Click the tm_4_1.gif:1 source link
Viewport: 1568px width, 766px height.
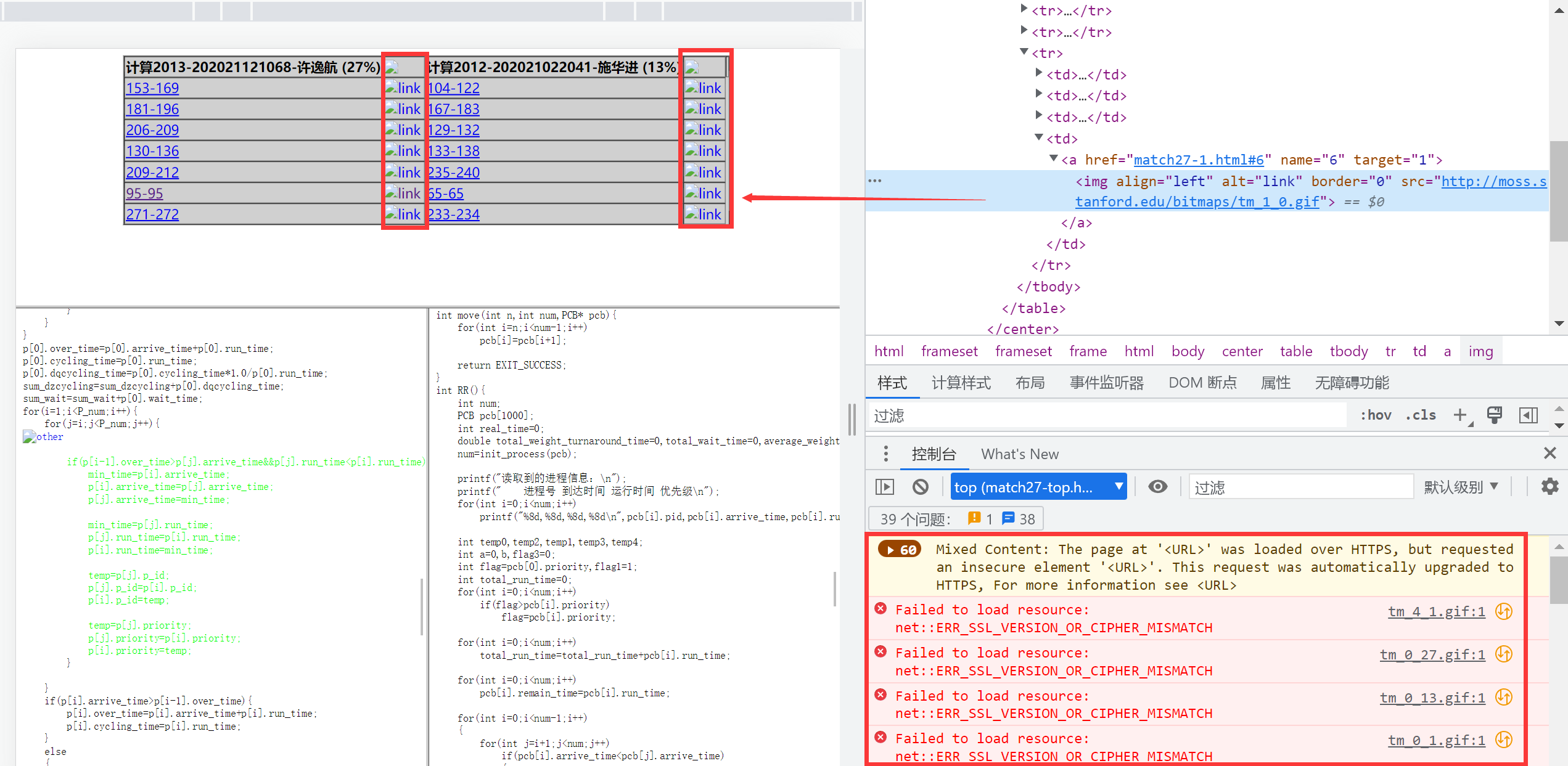point(1436,611)
